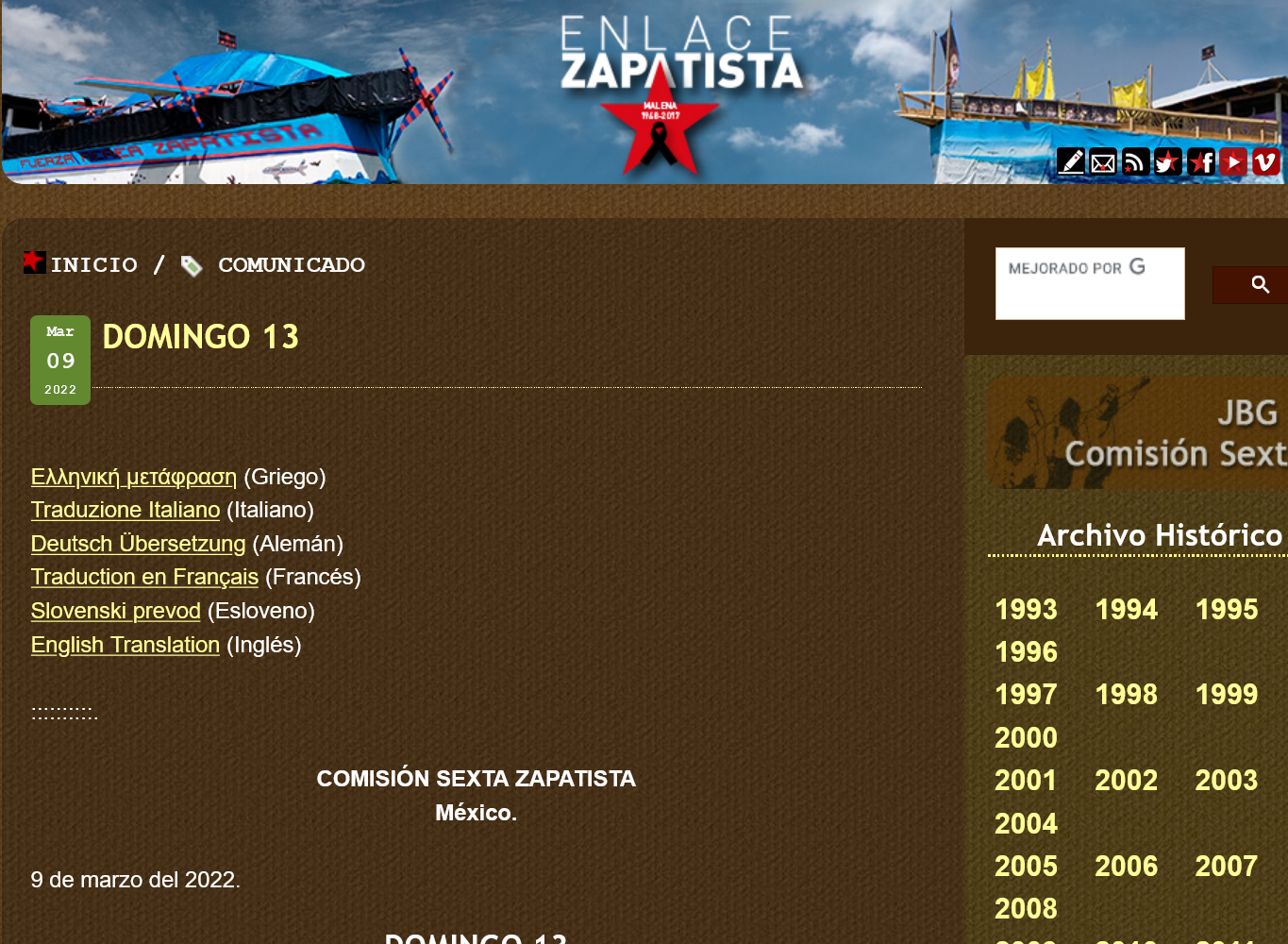Viewport: 1288px width, 944px height.
Task: Open the 1997 archive
Action: tap(1027, 694)
